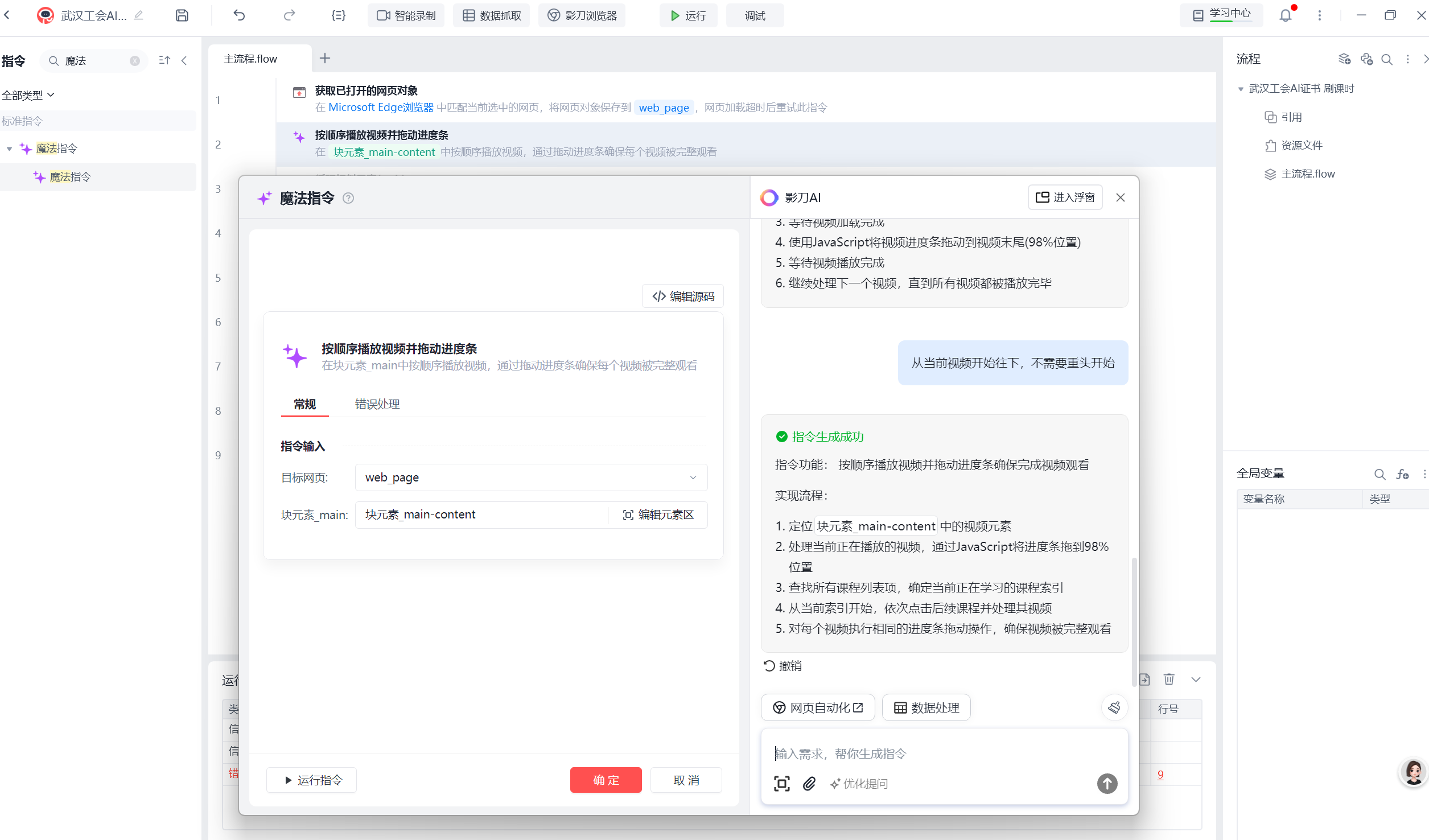Viewport: 1429px width, 840px height.
Task: Send the AI prompt with the arrow button
Action: click(1106, 784)
